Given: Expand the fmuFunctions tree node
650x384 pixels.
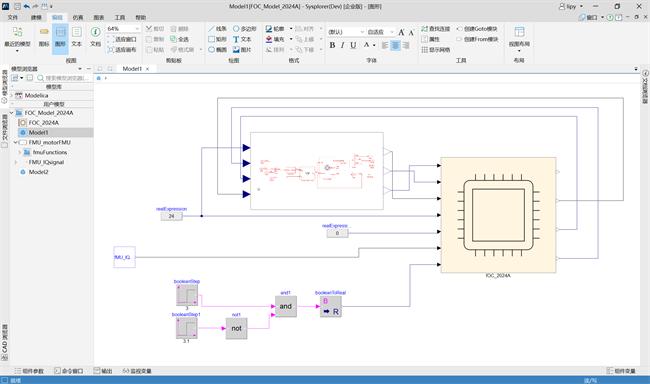Looking at the screenshot, I should (19, 152).
